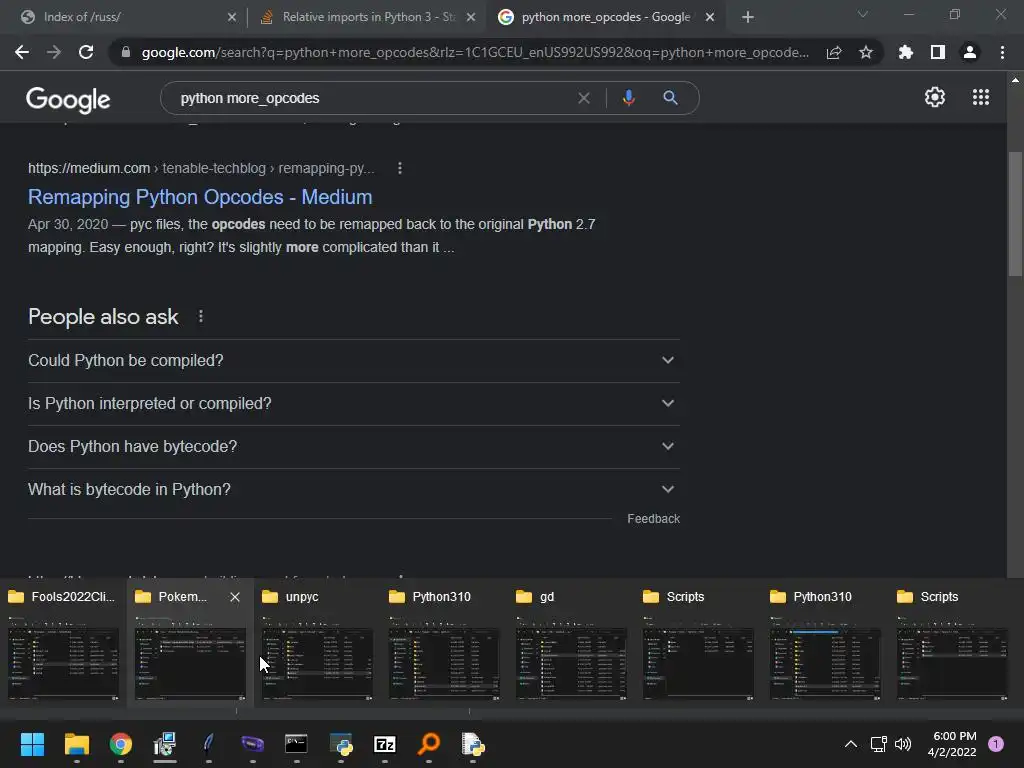
Task: Open the network status tray icon
Action: pos(878,744)
